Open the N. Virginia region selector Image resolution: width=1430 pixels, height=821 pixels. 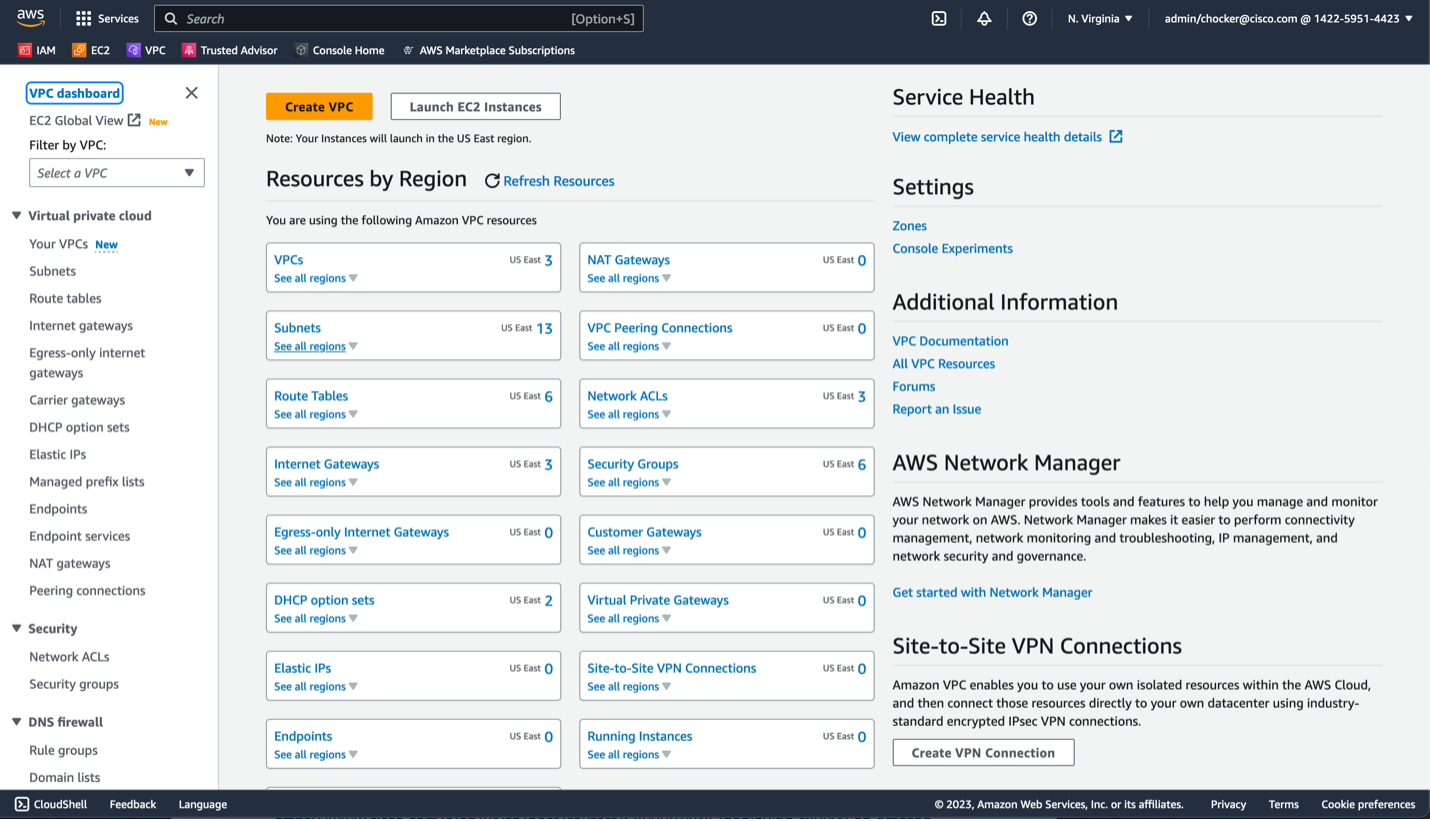pos(1100,18)
